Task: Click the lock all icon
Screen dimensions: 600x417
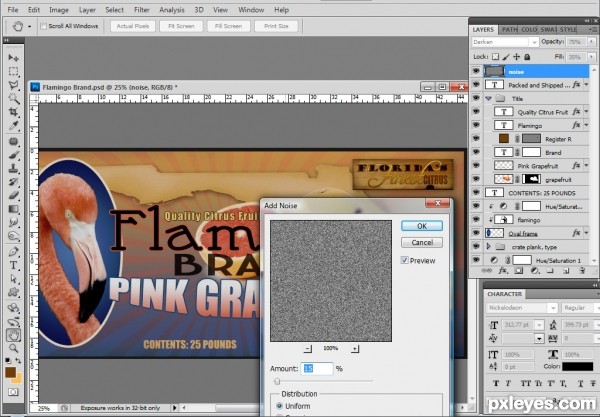Action: click(x=527, y=57)
